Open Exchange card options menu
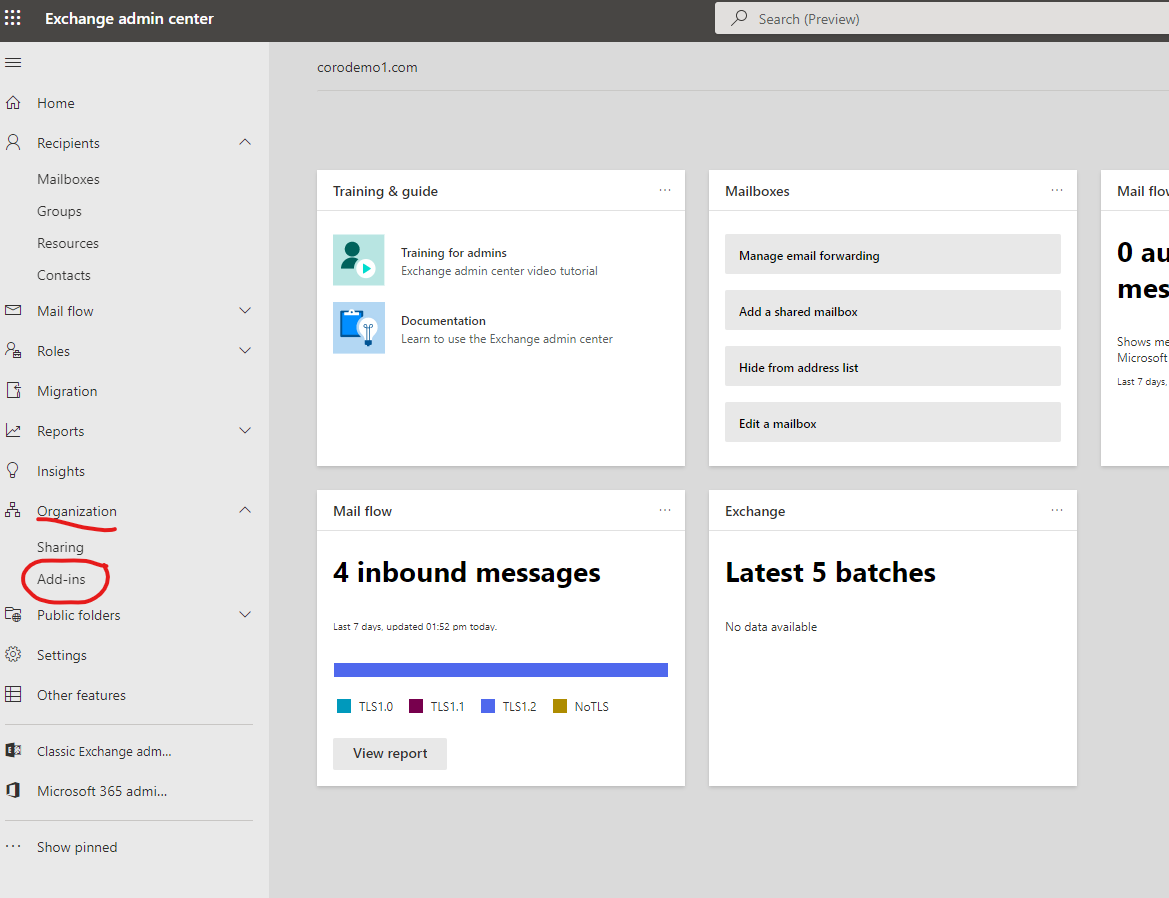The height and width of the screenshot is (898, 1169). pyautogui.click(x=1057, y=510)
